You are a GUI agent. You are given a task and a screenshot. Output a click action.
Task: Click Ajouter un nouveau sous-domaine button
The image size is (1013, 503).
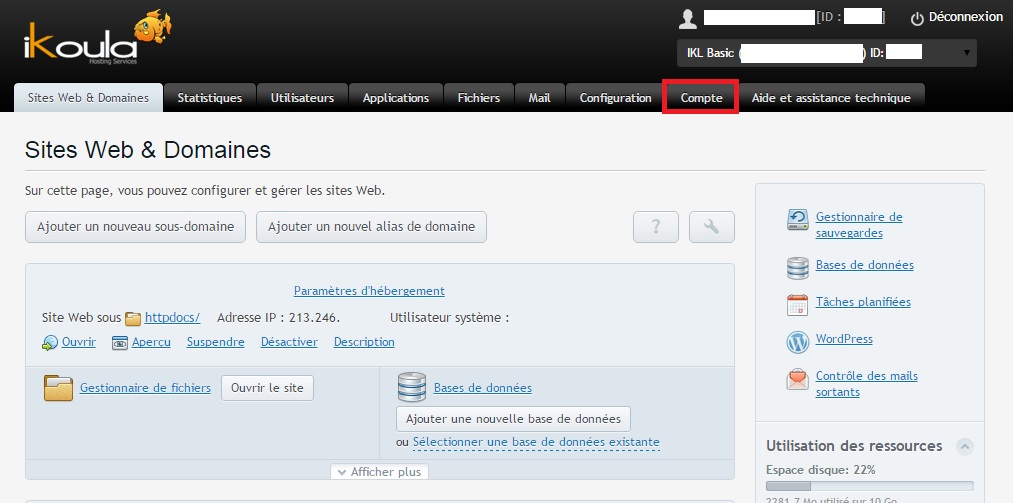[135, 227]
